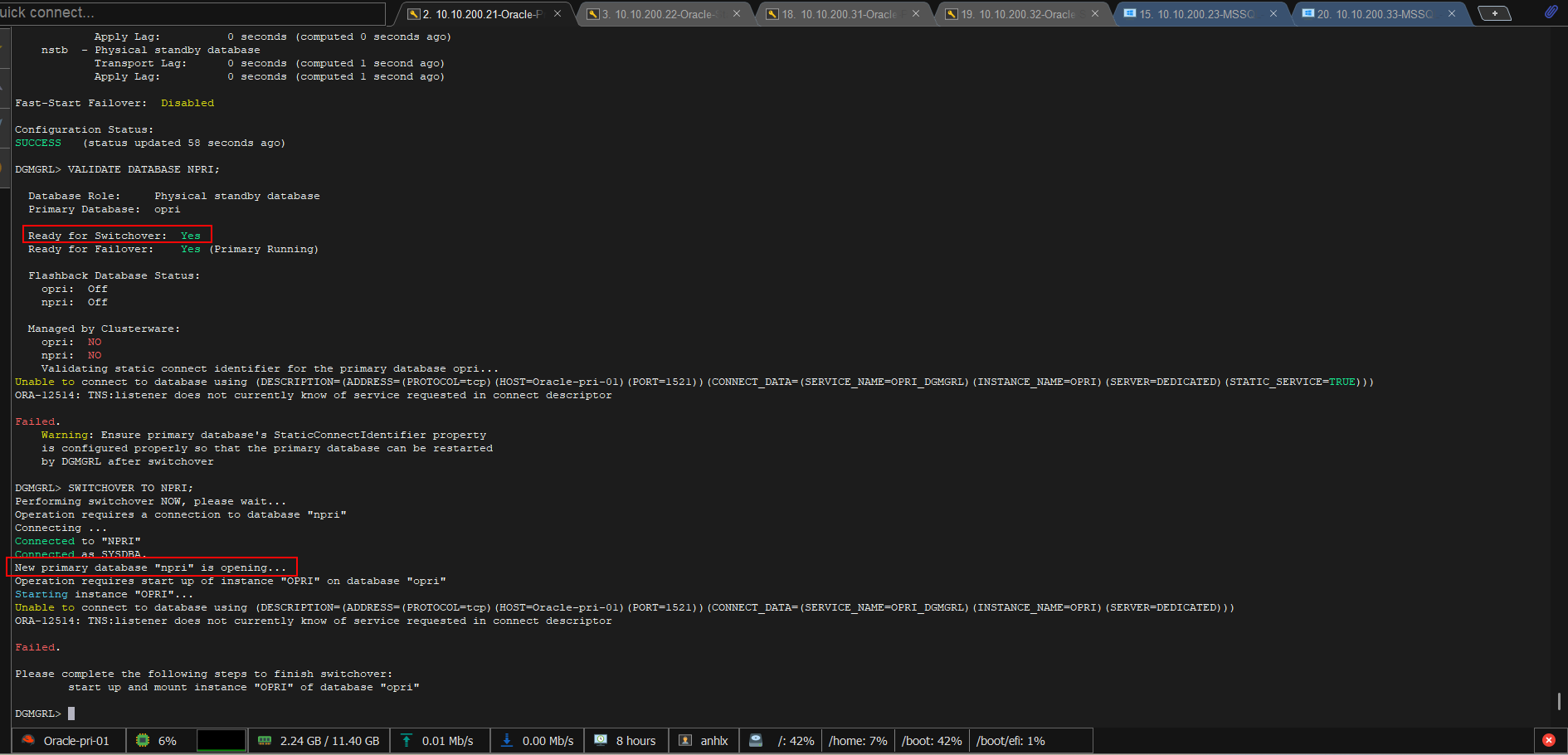Image resolution: width=1568 pixels, height=755 pixels.
Task: Open a new terminal tab
Action: [x=1495, y=13]
